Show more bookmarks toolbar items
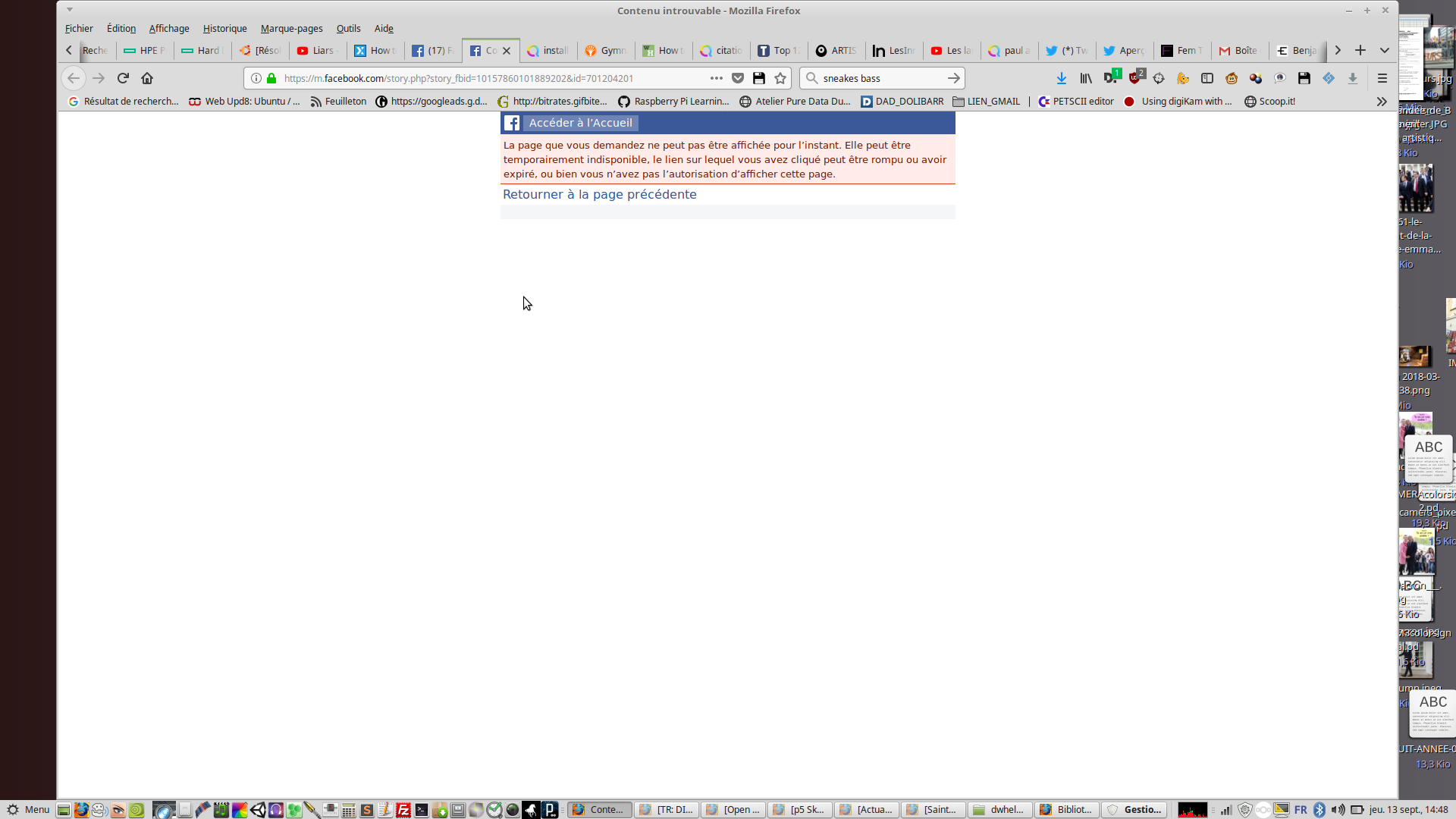 1382,102
